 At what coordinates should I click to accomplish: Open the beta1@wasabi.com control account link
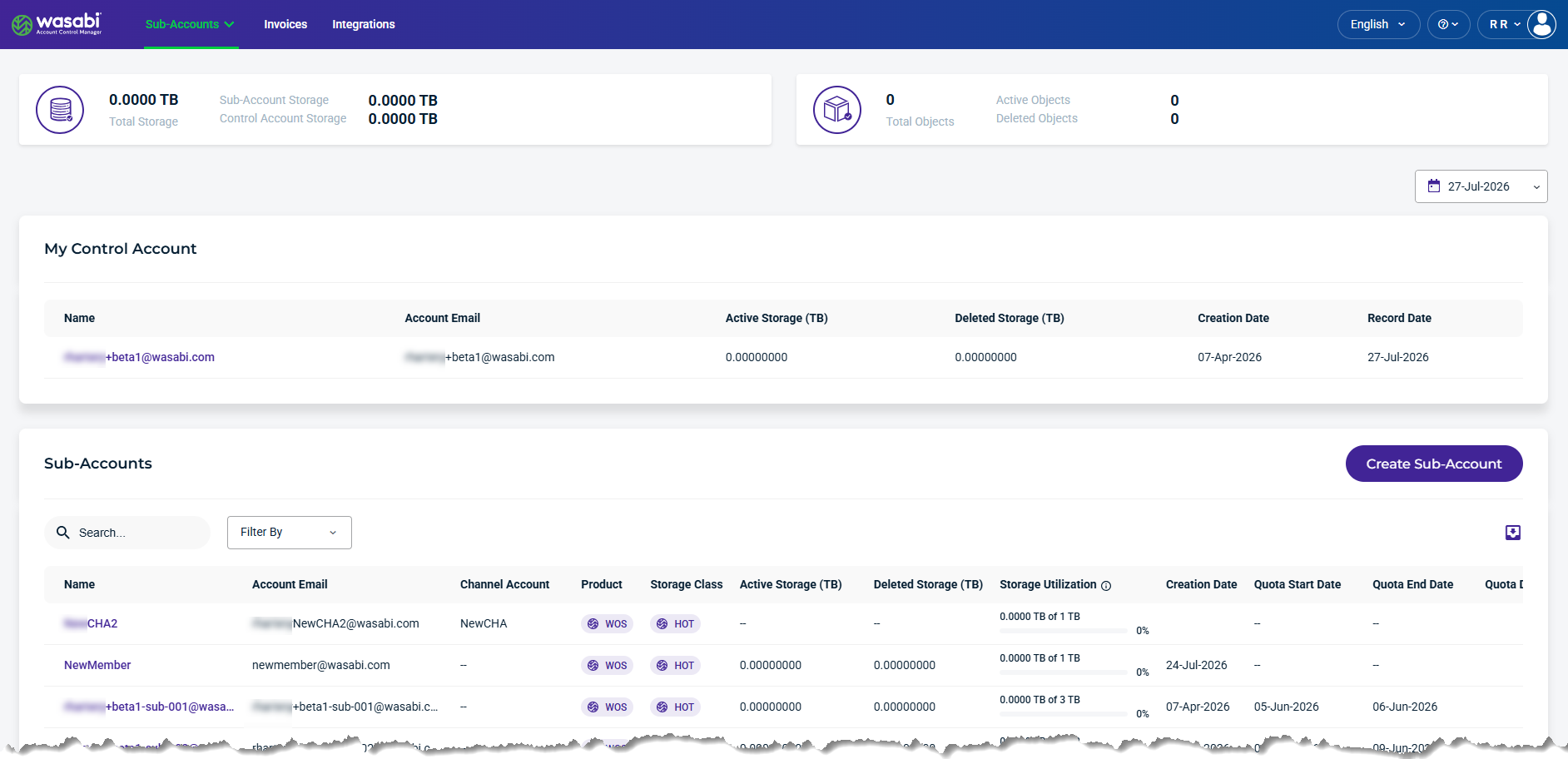coord(139,357)
